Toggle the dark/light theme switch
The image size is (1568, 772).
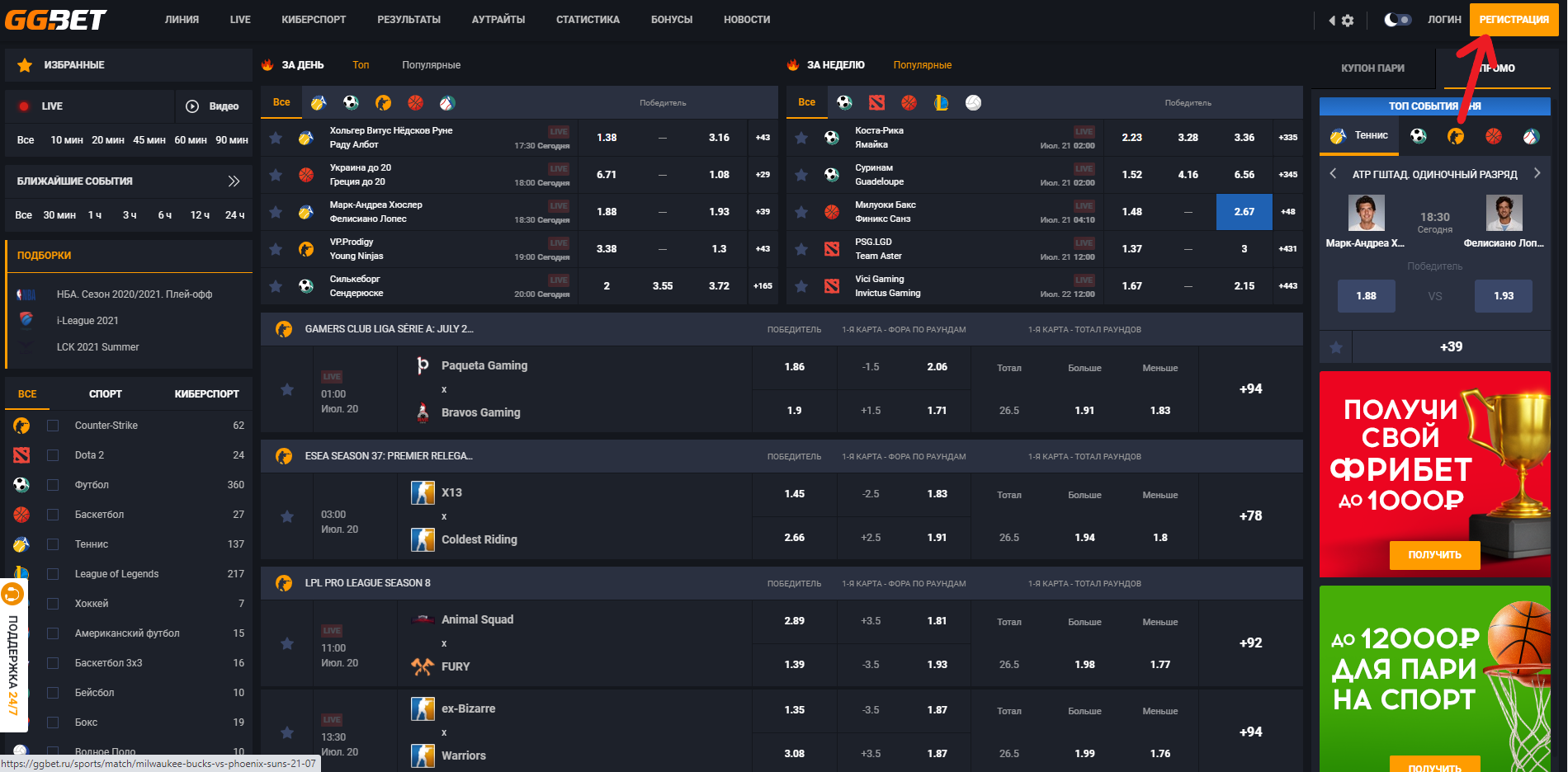coord(1398,20)
